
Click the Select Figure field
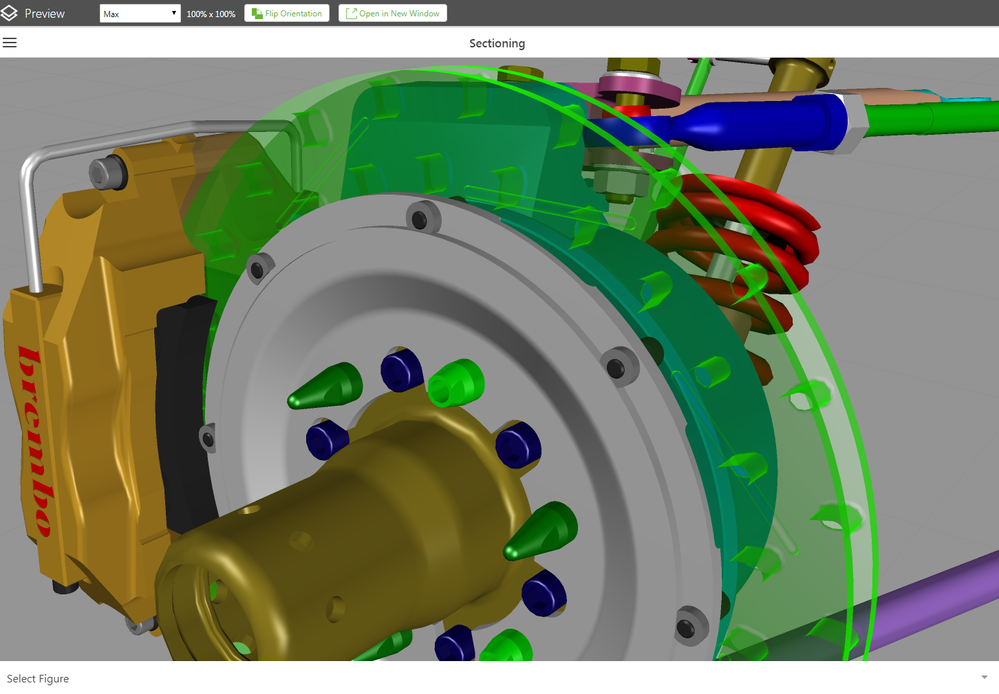pos(500,678)
